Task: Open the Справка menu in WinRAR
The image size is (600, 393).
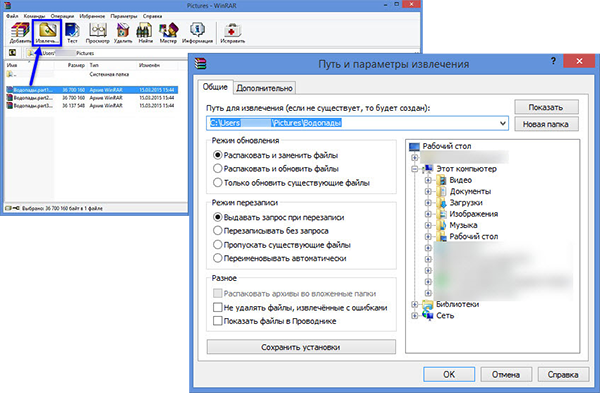Action: [x=152, y=16]
